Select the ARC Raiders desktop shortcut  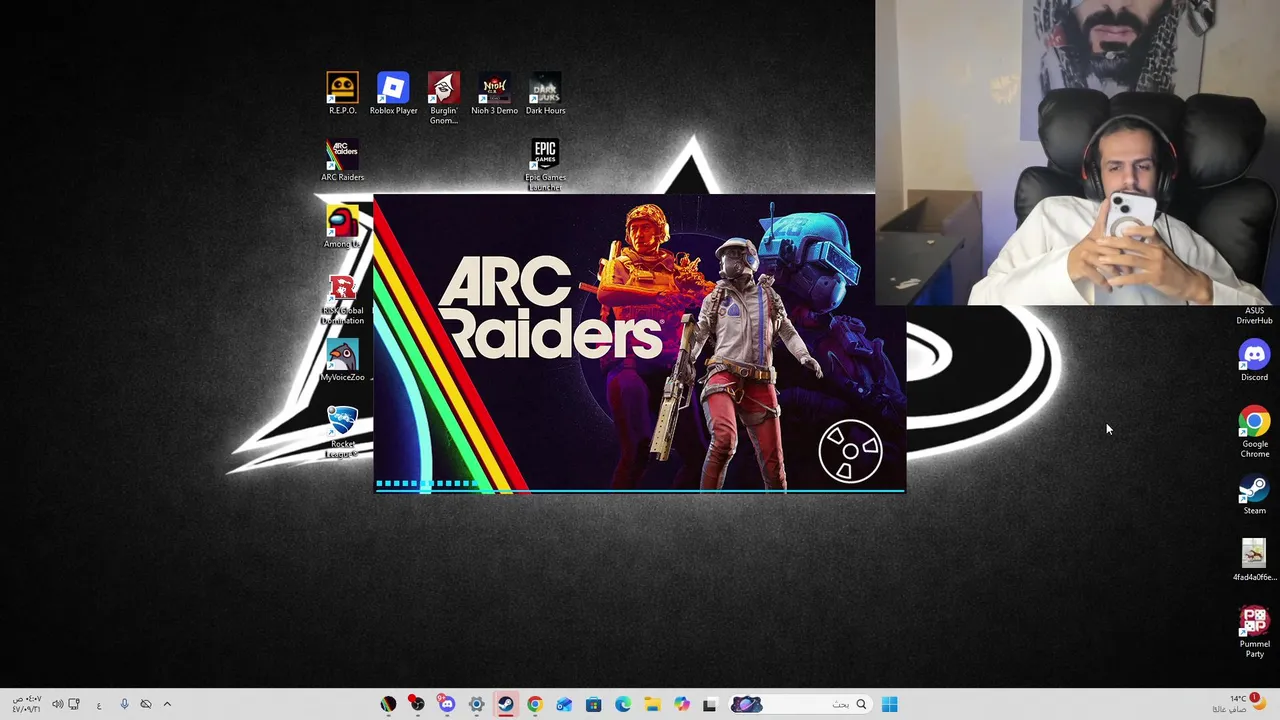pyautogui.click(x=342, y=160)
